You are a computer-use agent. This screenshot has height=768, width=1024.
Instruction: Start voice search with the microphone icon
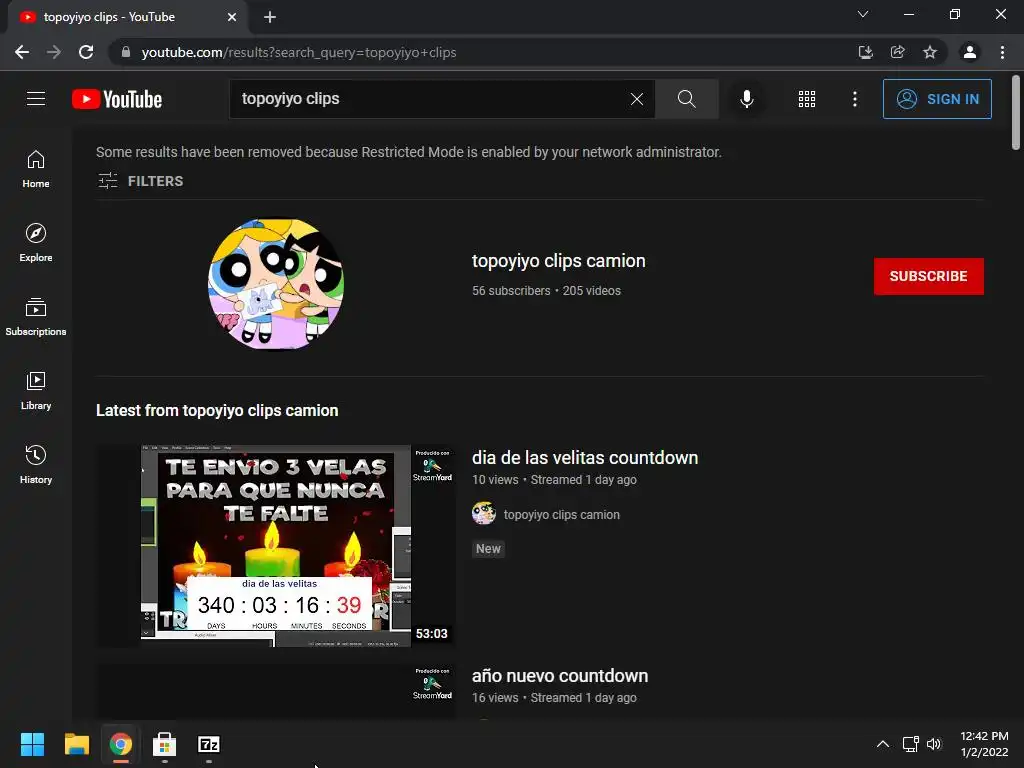(x=746, y=99)
